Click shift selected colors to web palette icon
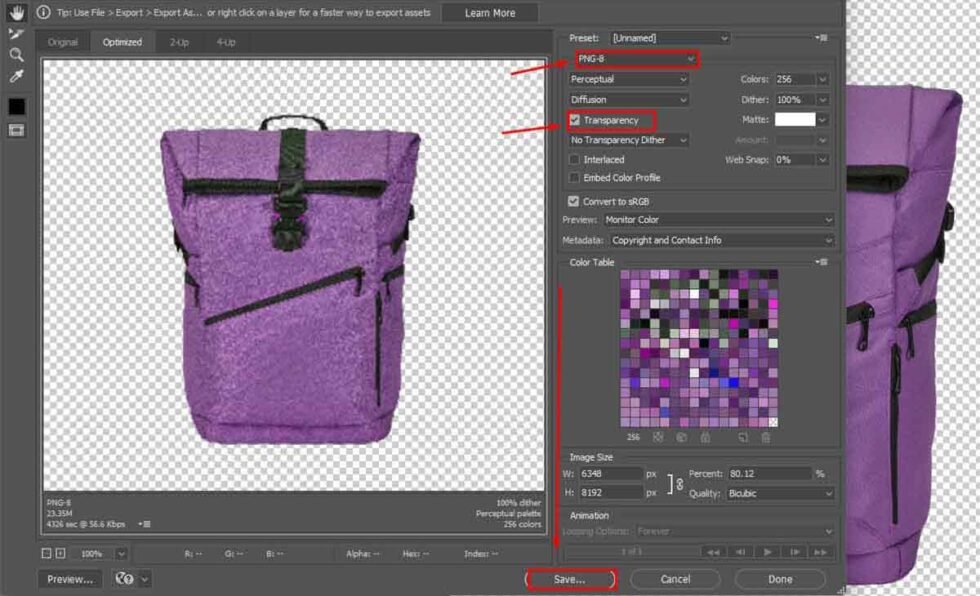The image size is (980, 596). tap(682, 437)
